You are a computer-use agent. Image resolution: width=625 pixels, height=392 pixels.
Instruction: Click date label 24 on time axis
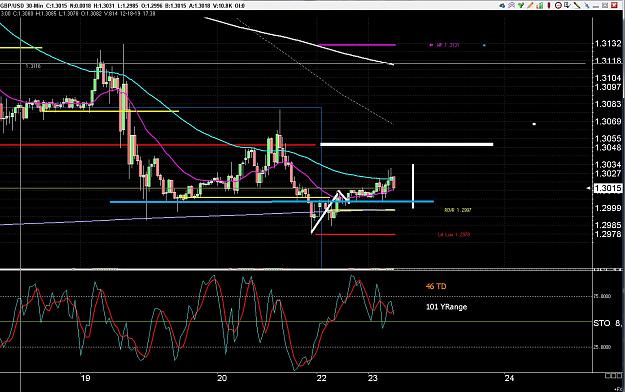click(x=509, y=378)
